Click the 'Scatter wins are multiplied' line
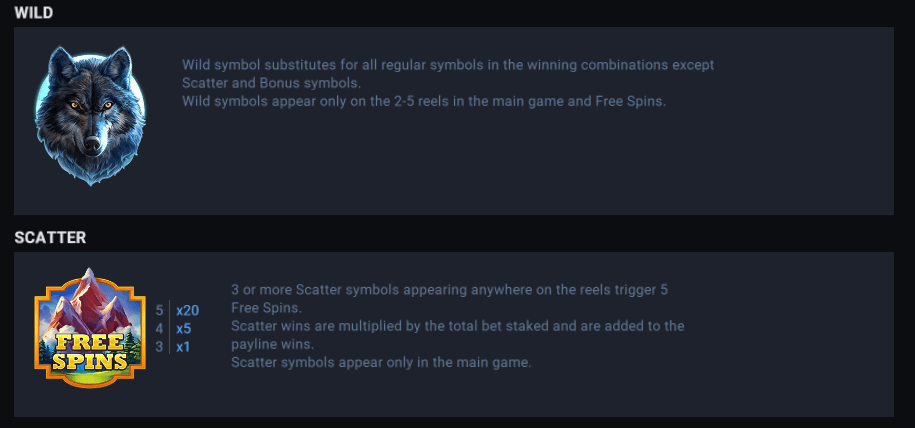Image resolution: width=915 pixels, height=428 pixels. point(457,326)
